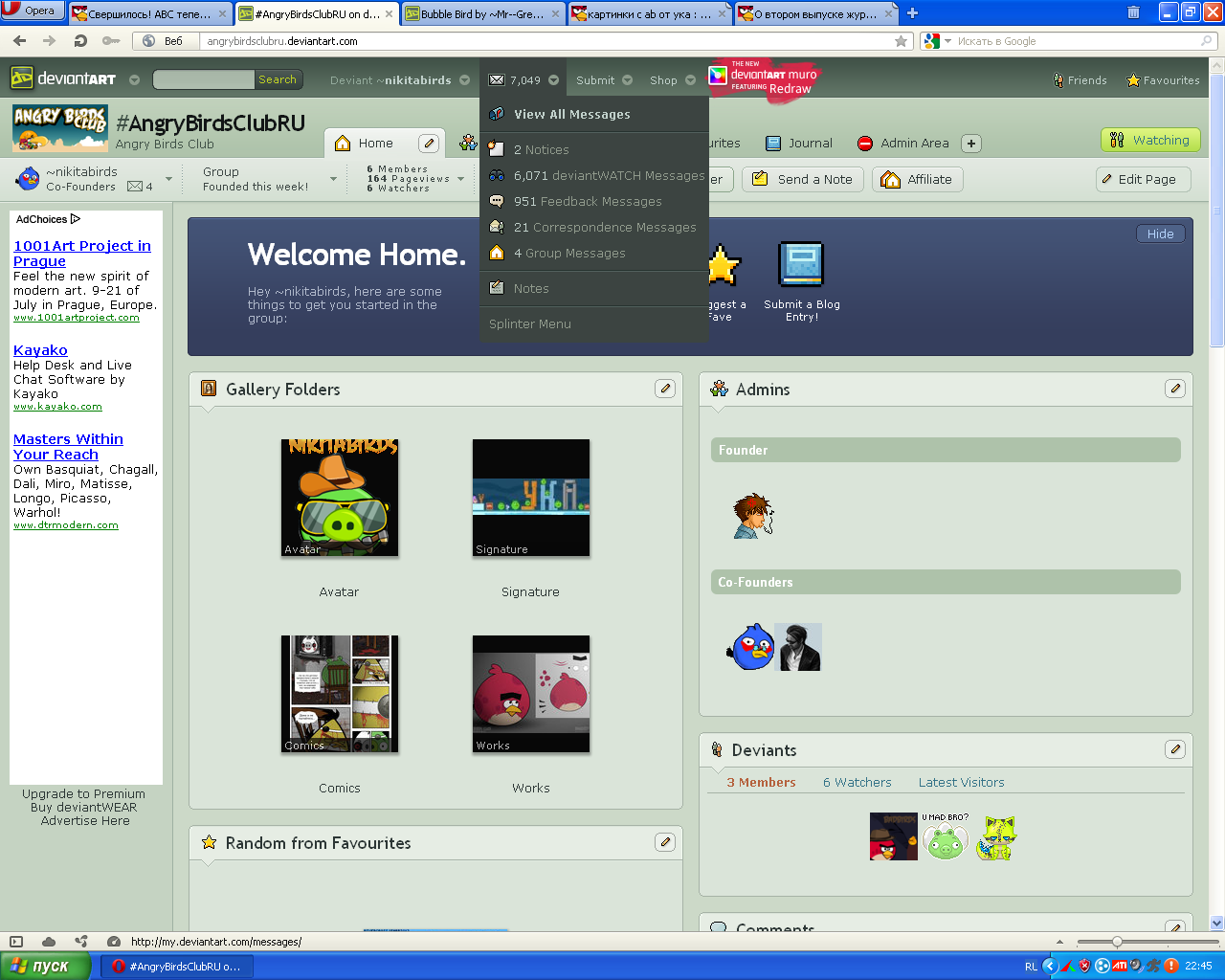Edit the Random from Favourites widget
This screenshot has width=1225, height=980.
click(665, 842)
